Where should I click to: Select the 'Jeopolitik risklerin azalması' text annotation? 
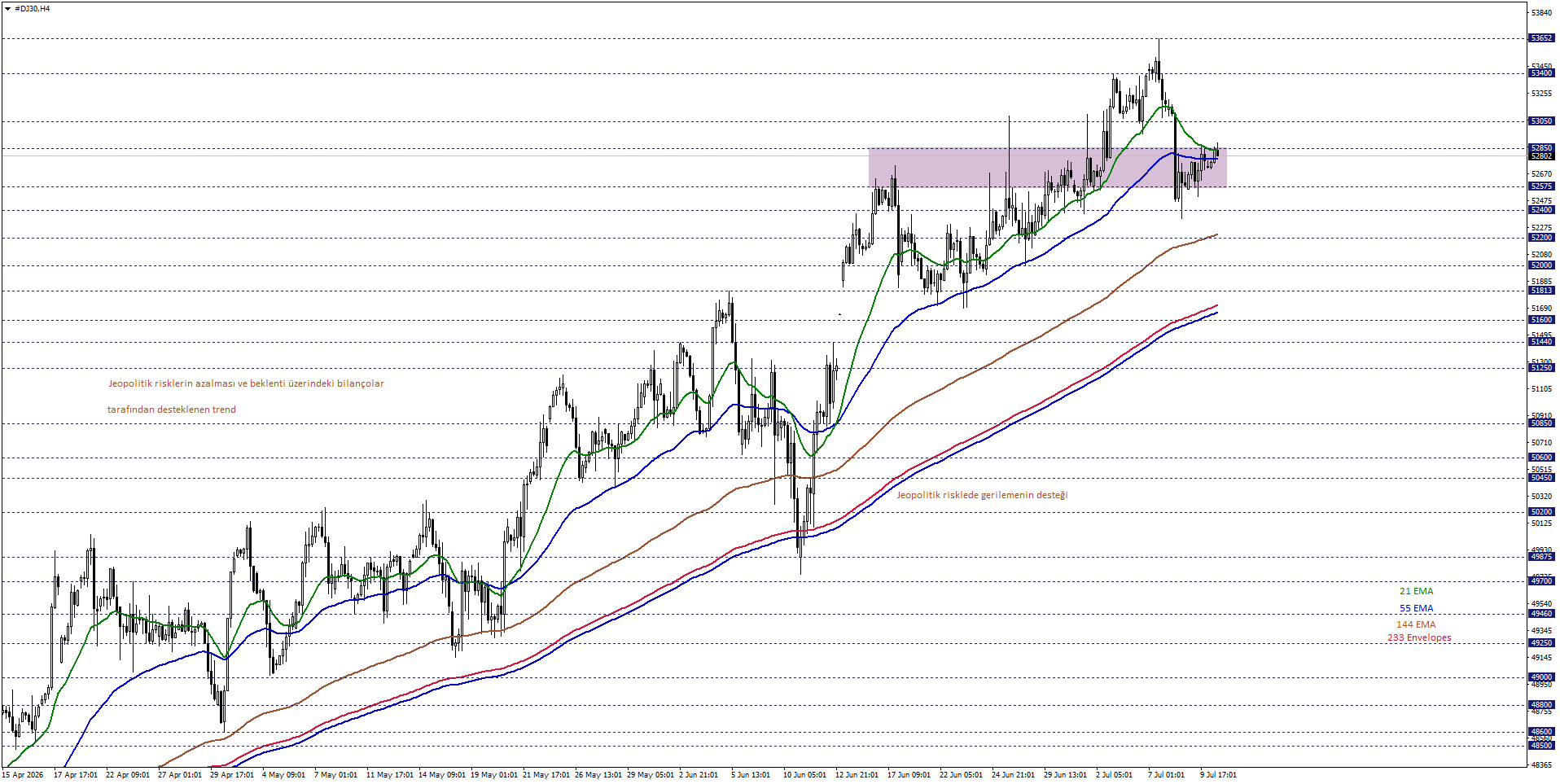point(246,384)
